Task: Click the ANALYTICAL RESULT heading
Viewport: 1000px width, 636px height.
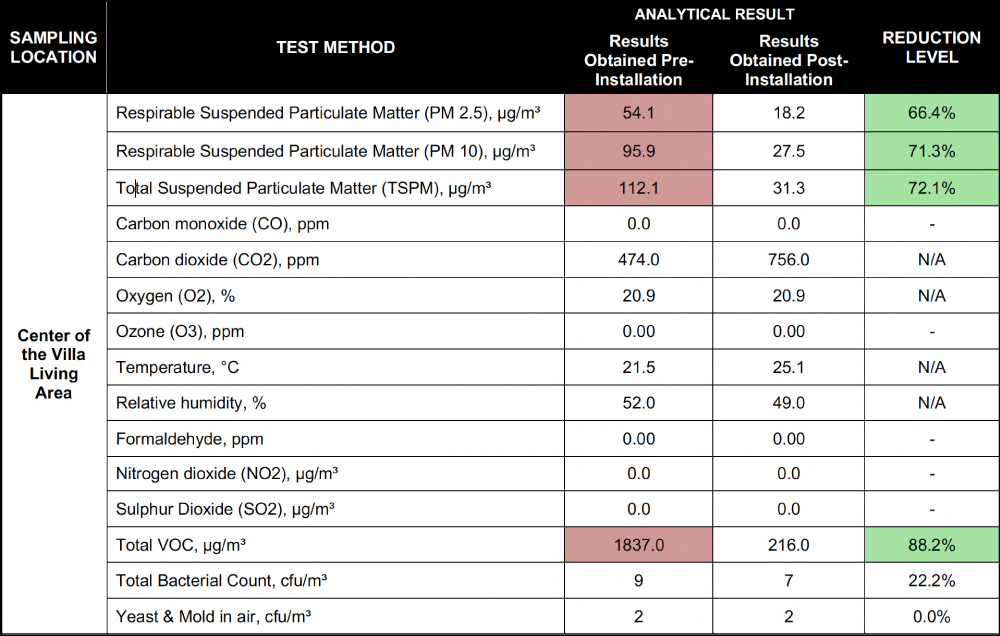Action: coord(714,14)
